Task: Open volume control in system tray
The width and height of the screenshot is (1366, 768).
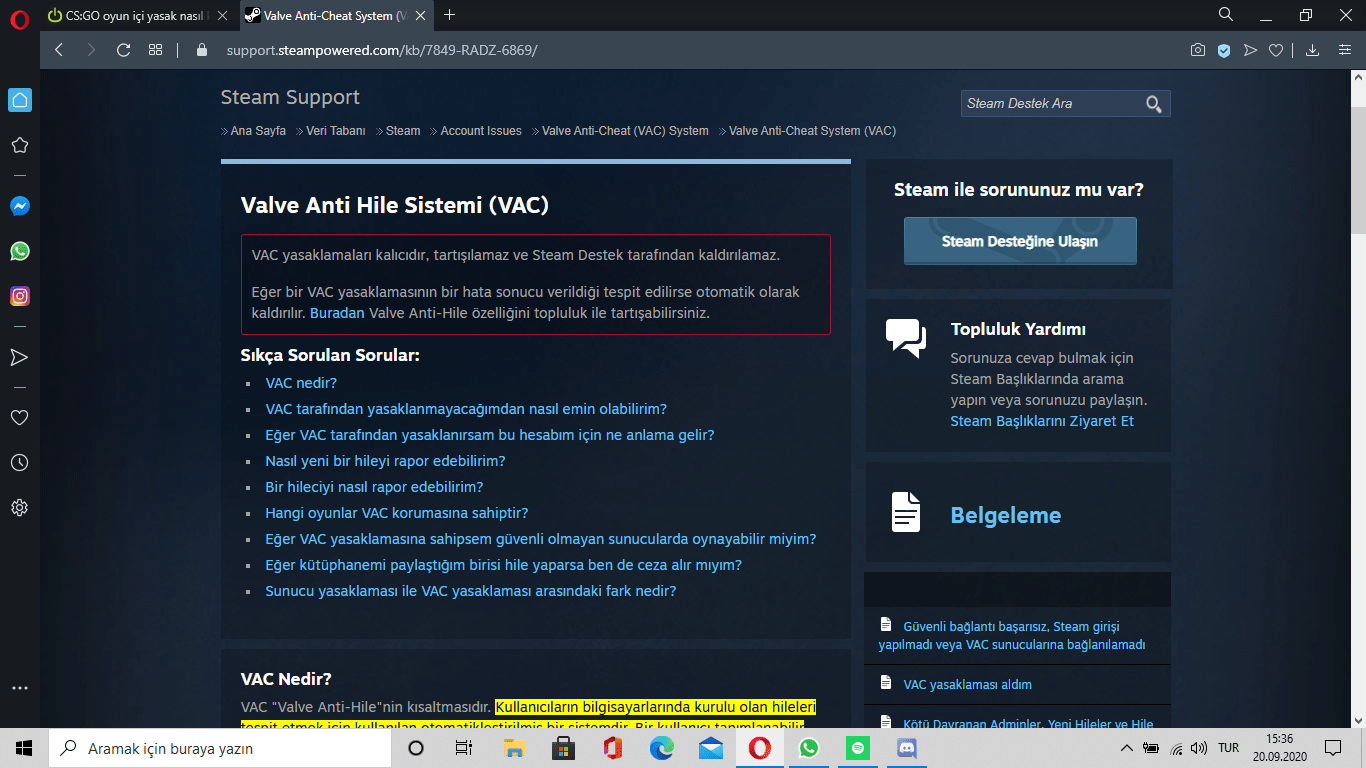Action: [x=1200, y=748]
